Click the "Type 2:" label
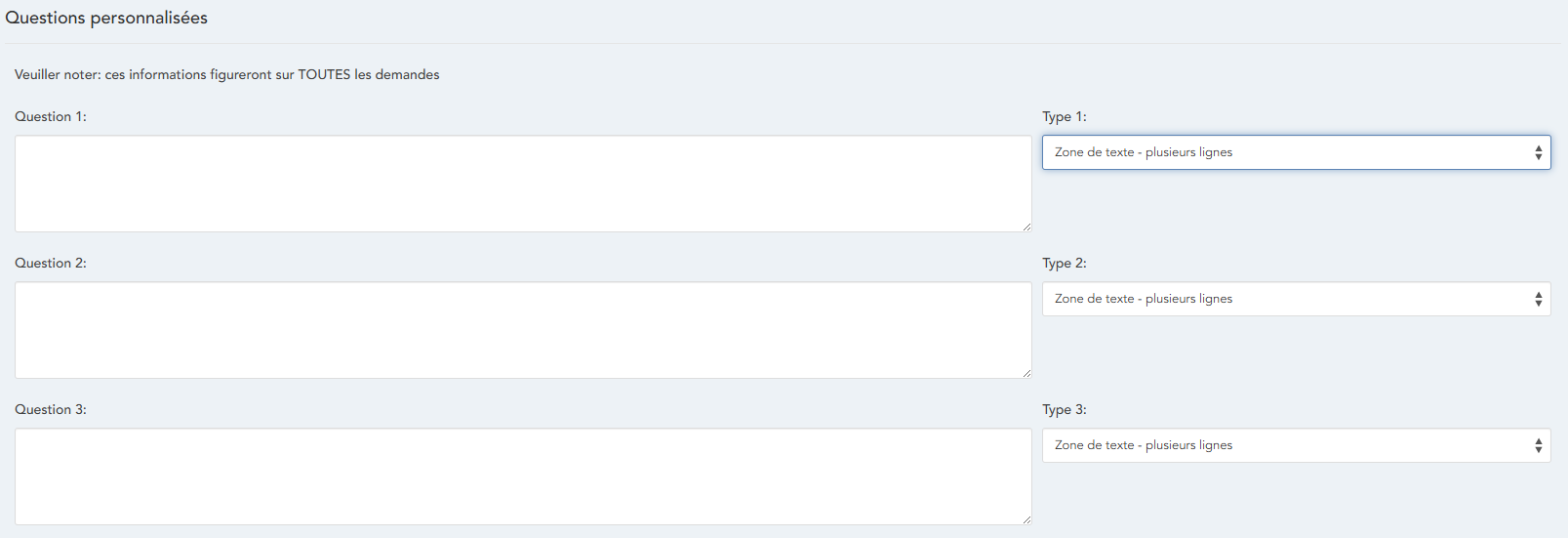 point(1064,263)
